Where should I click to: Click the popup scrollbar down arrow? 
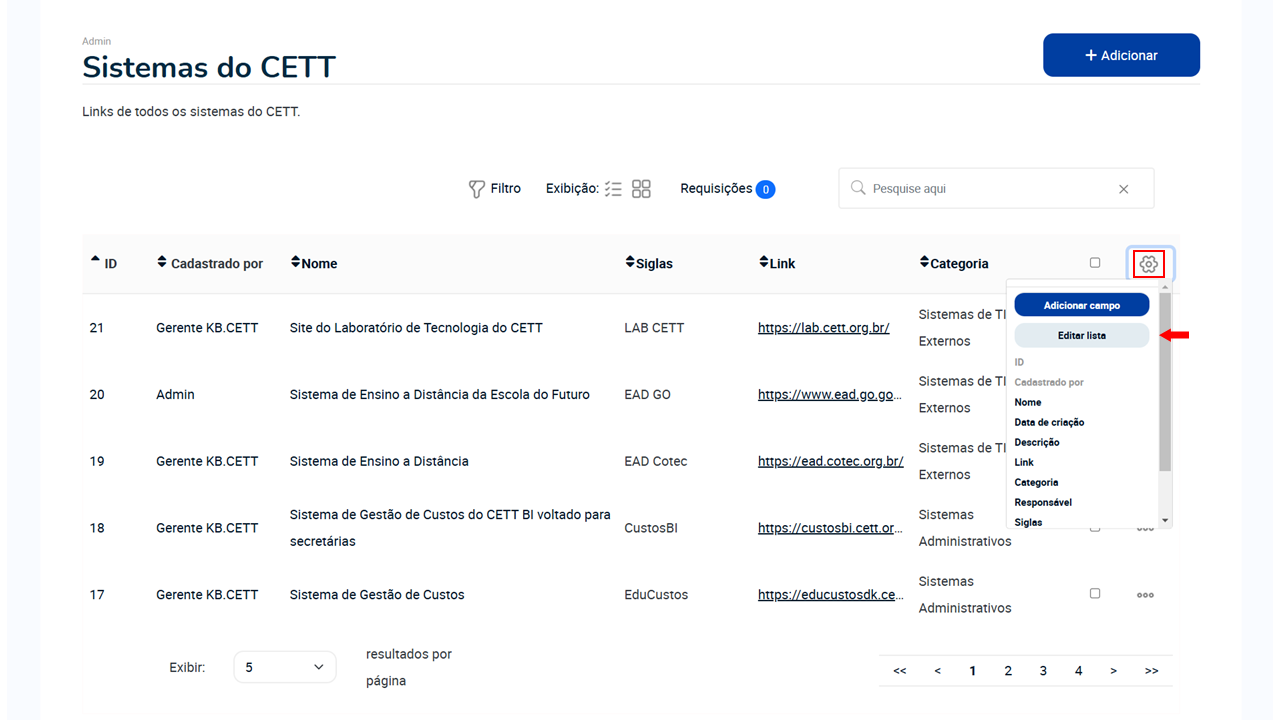coord(1165,521)
